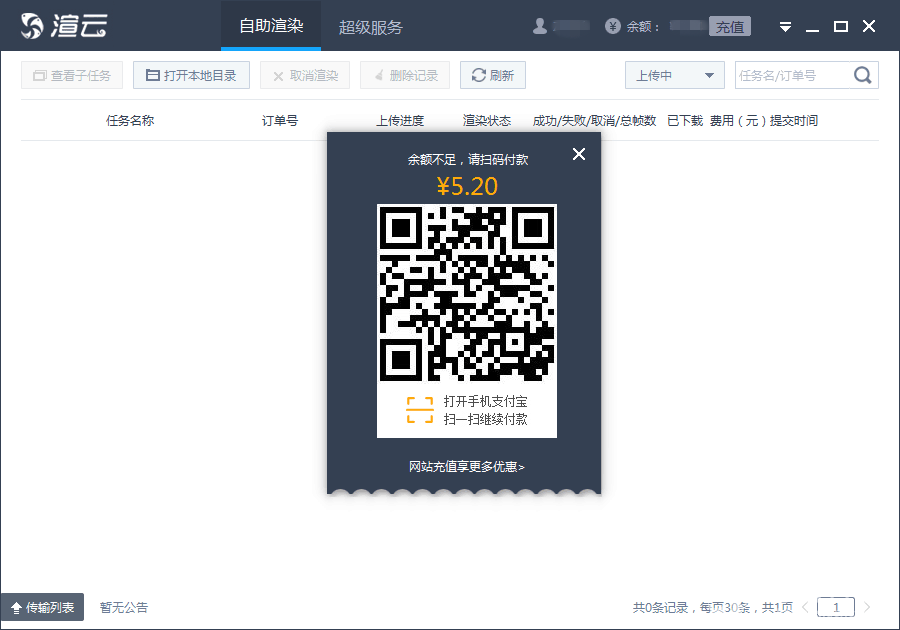The image size is (900, 630).
Task: Switch to the 自助渲染 tab
Action: [x=271, y=26]
